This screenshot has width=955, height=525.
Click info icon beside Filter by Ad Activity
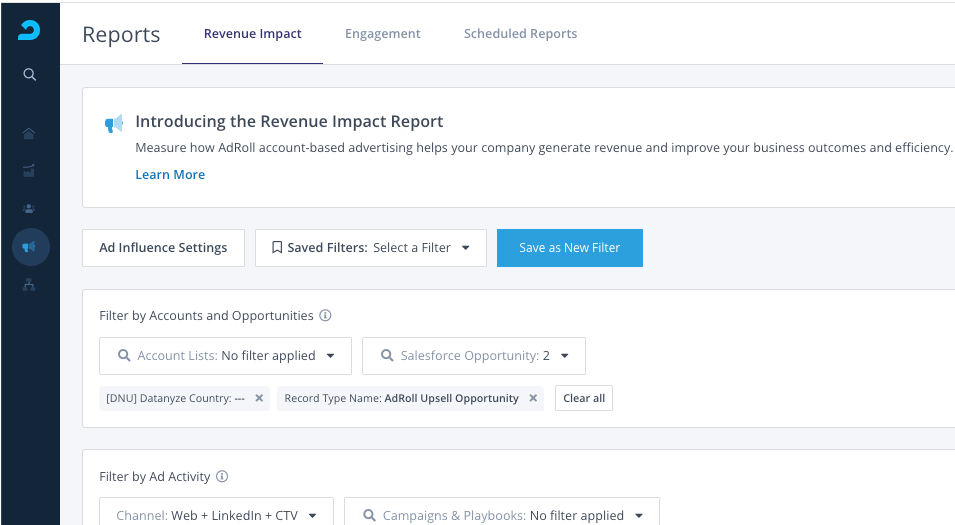tap(222, 477)
